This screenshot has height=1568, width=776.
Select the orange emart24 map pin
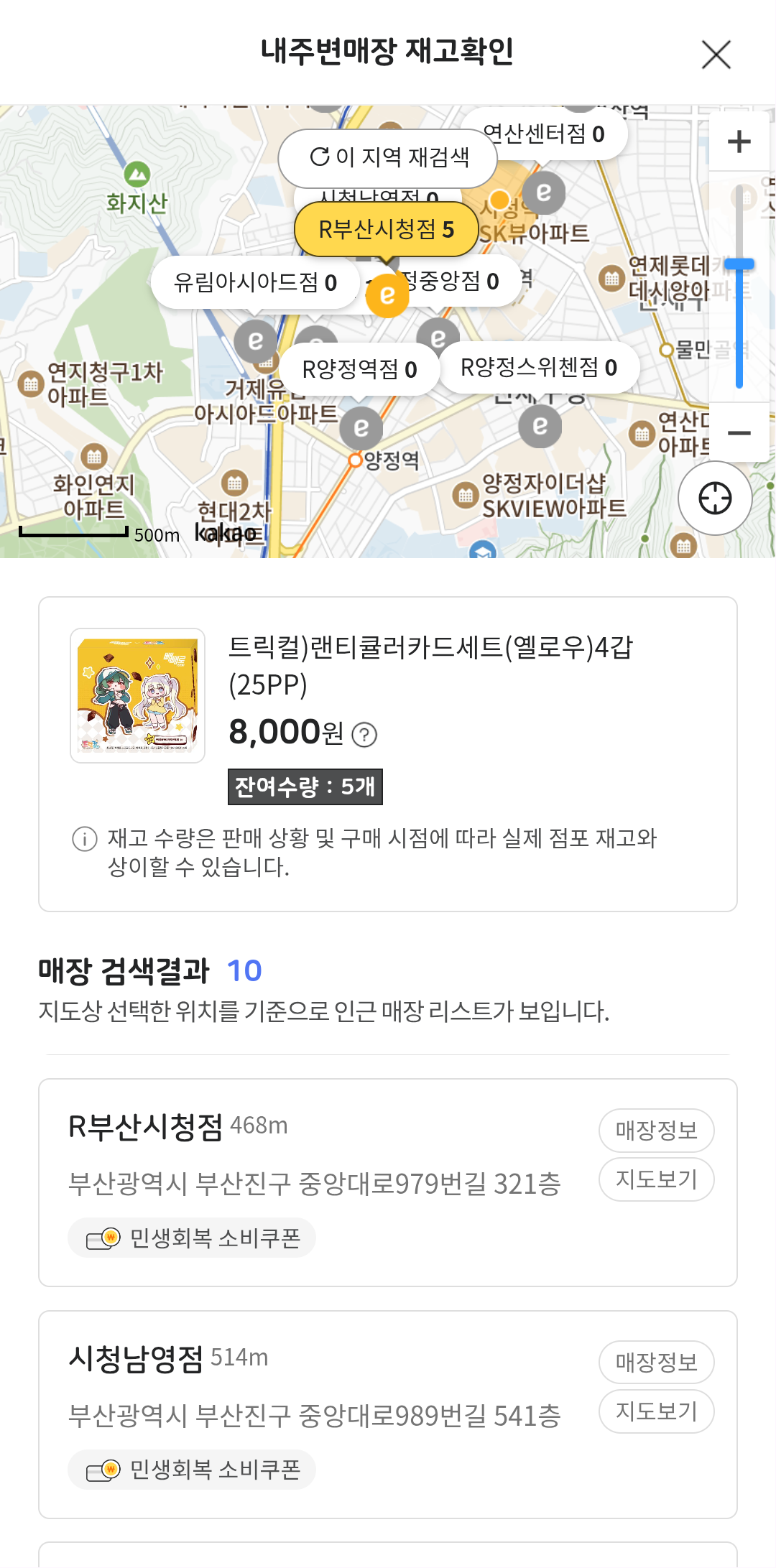coord(387,294)
